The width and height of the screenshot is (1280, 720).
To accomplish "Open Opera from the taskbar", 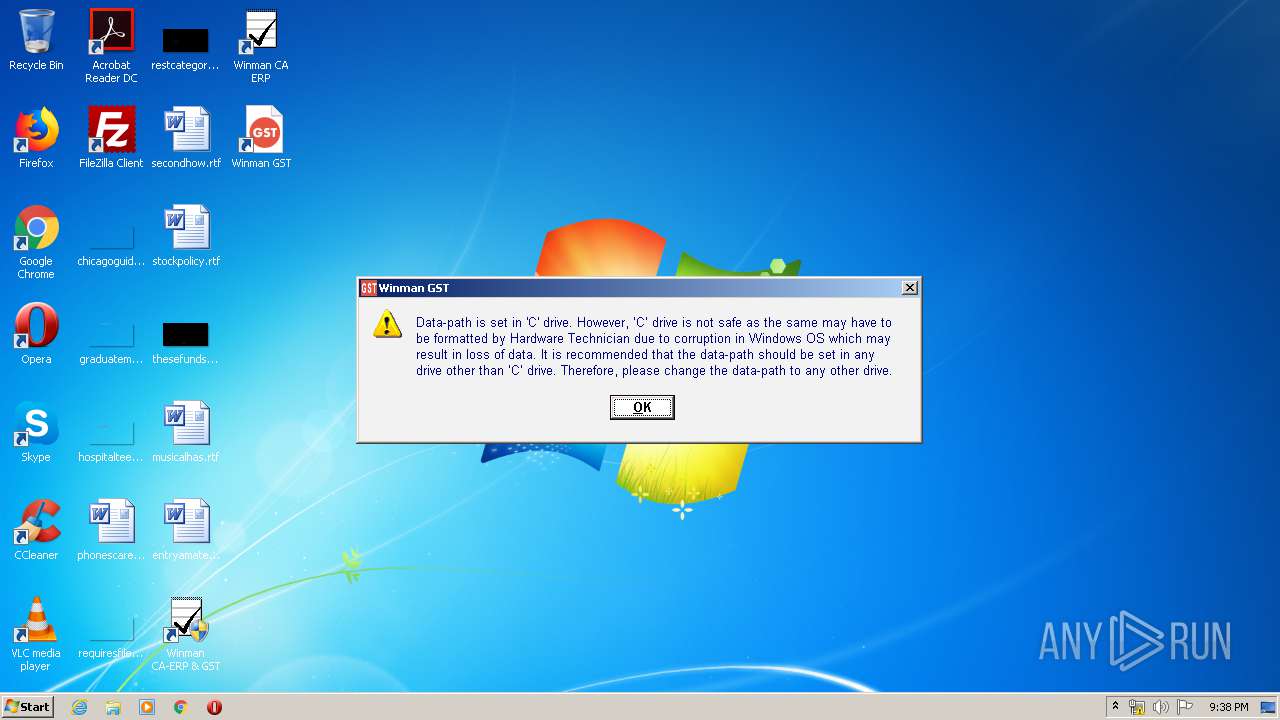I will [x=214, y=707].
